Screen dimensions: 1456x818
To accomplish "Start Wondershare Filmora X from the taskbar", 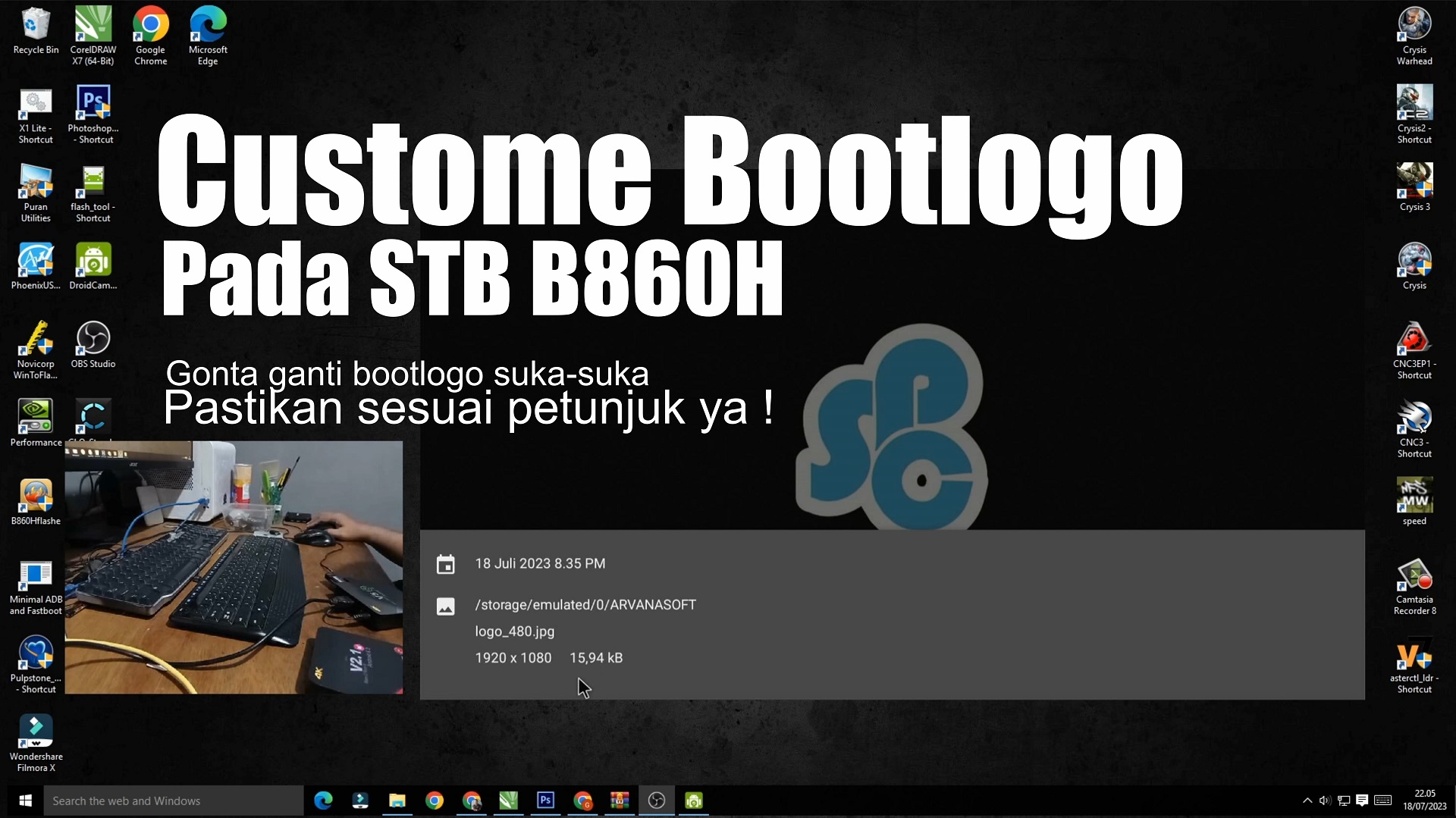I will (x=360, y=801).
